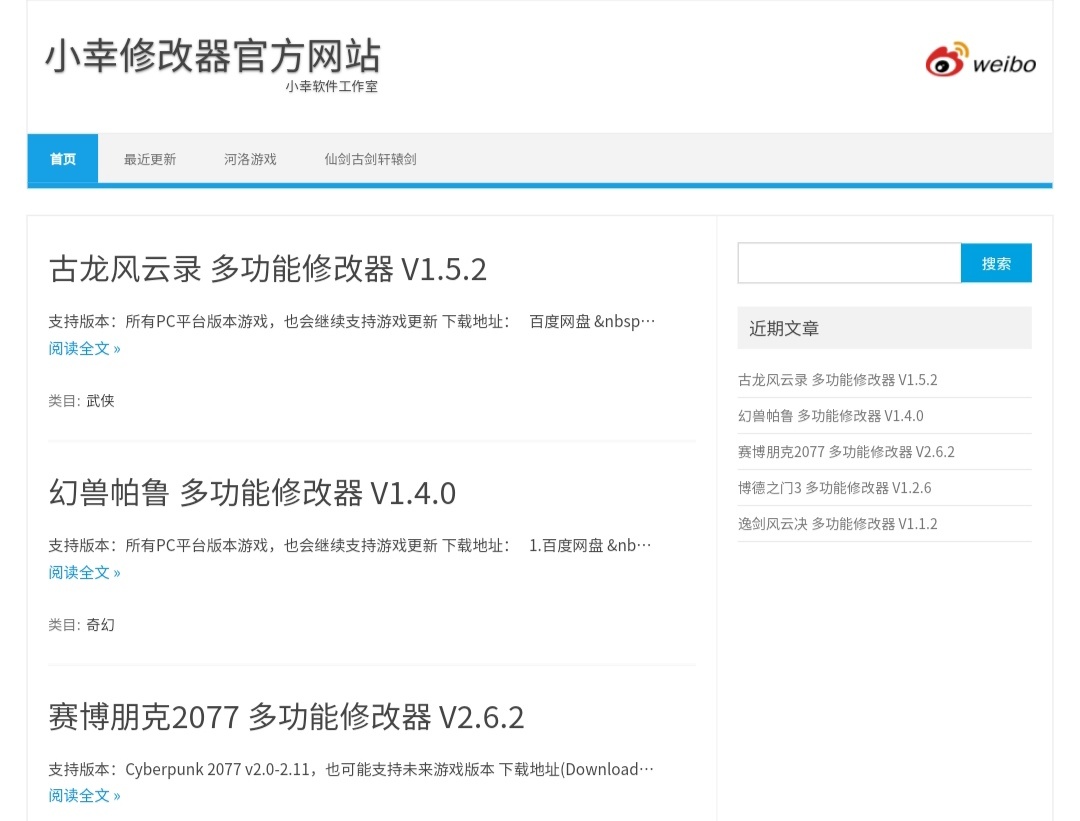Viewport: 1080px width, 821px height.
Task: Open sidebar link 逸剑风云决 多功能修改器 V1.1.2
Action: tap(838, 523)
